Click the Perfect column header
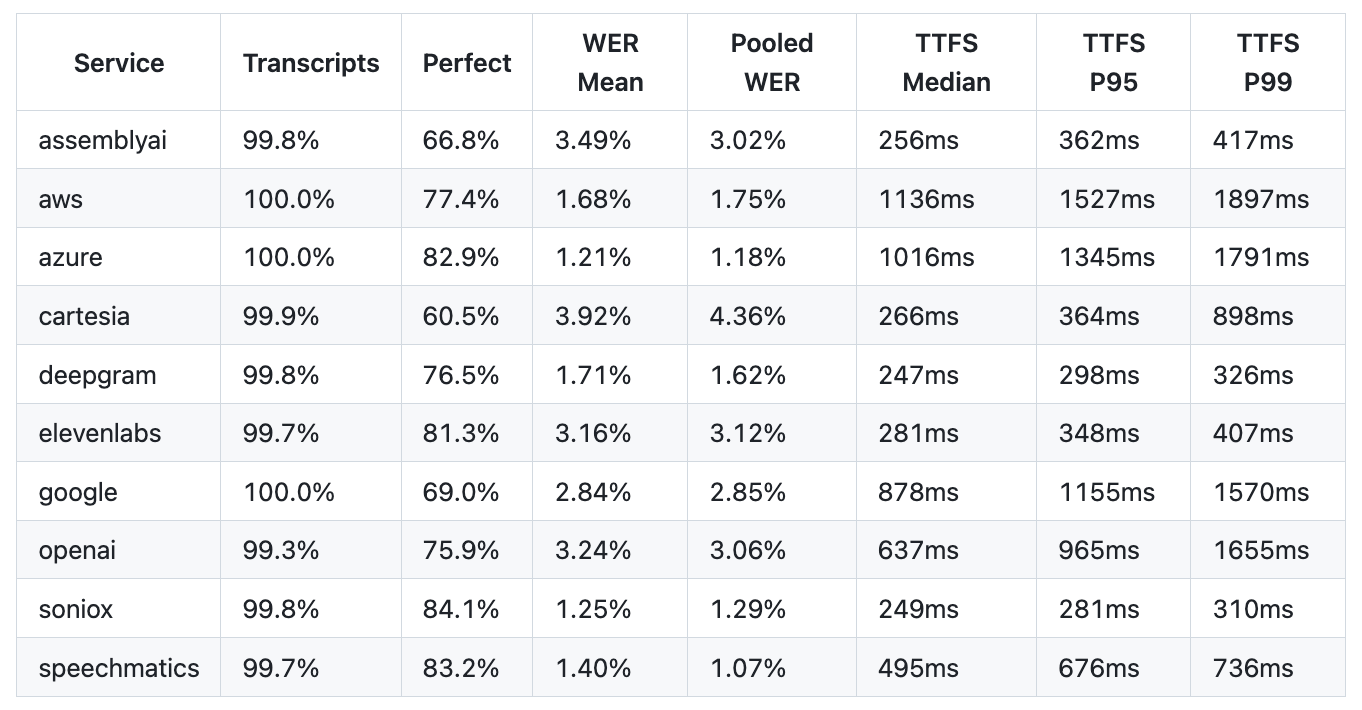1362x710 pixels. (x=467, y=63)
